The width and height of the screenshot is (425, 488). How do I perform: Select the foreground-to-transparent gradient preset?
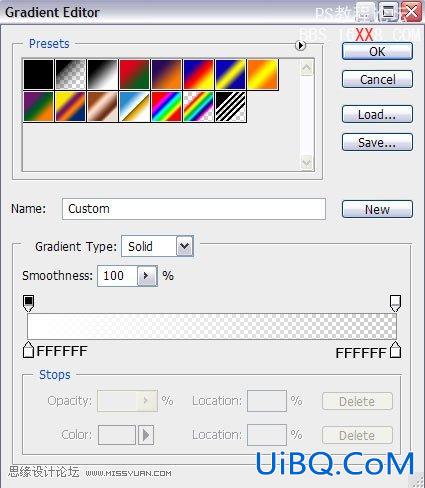click(x=71, y=74)
